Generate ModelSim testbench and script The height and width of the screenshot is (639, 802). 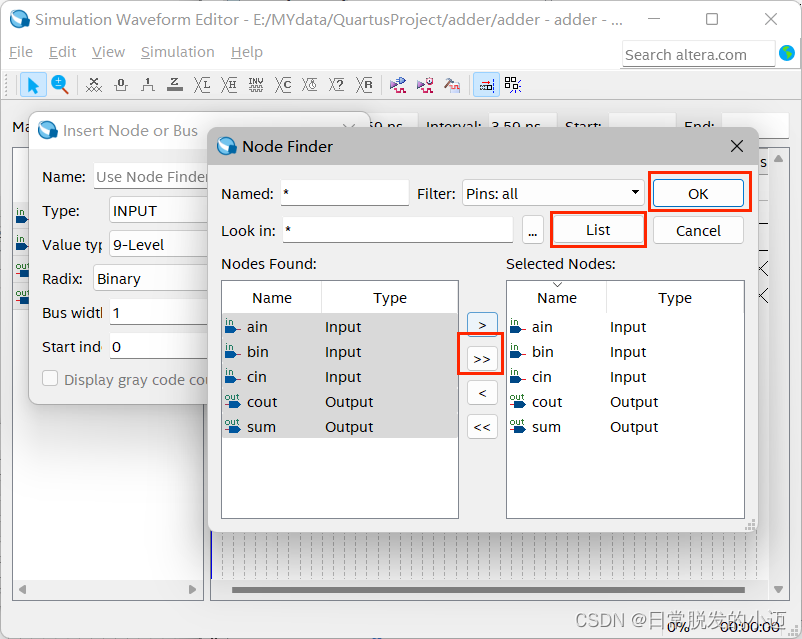452,85
